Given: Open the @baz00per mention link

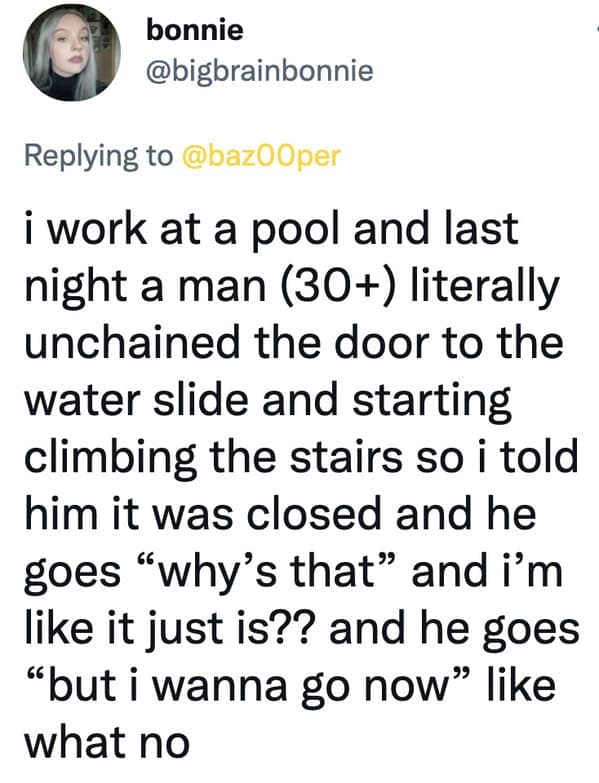Looking at the screenshot, I should (263, 156).
